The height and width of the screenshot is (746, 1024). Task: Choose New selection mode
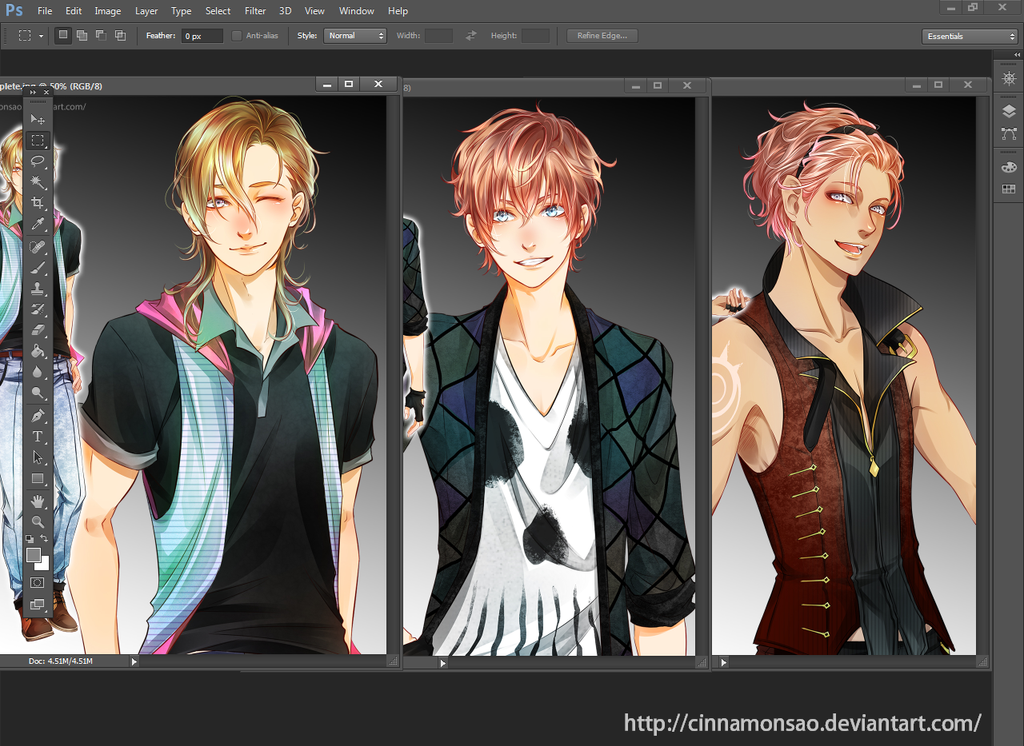(x=63, y=35)
